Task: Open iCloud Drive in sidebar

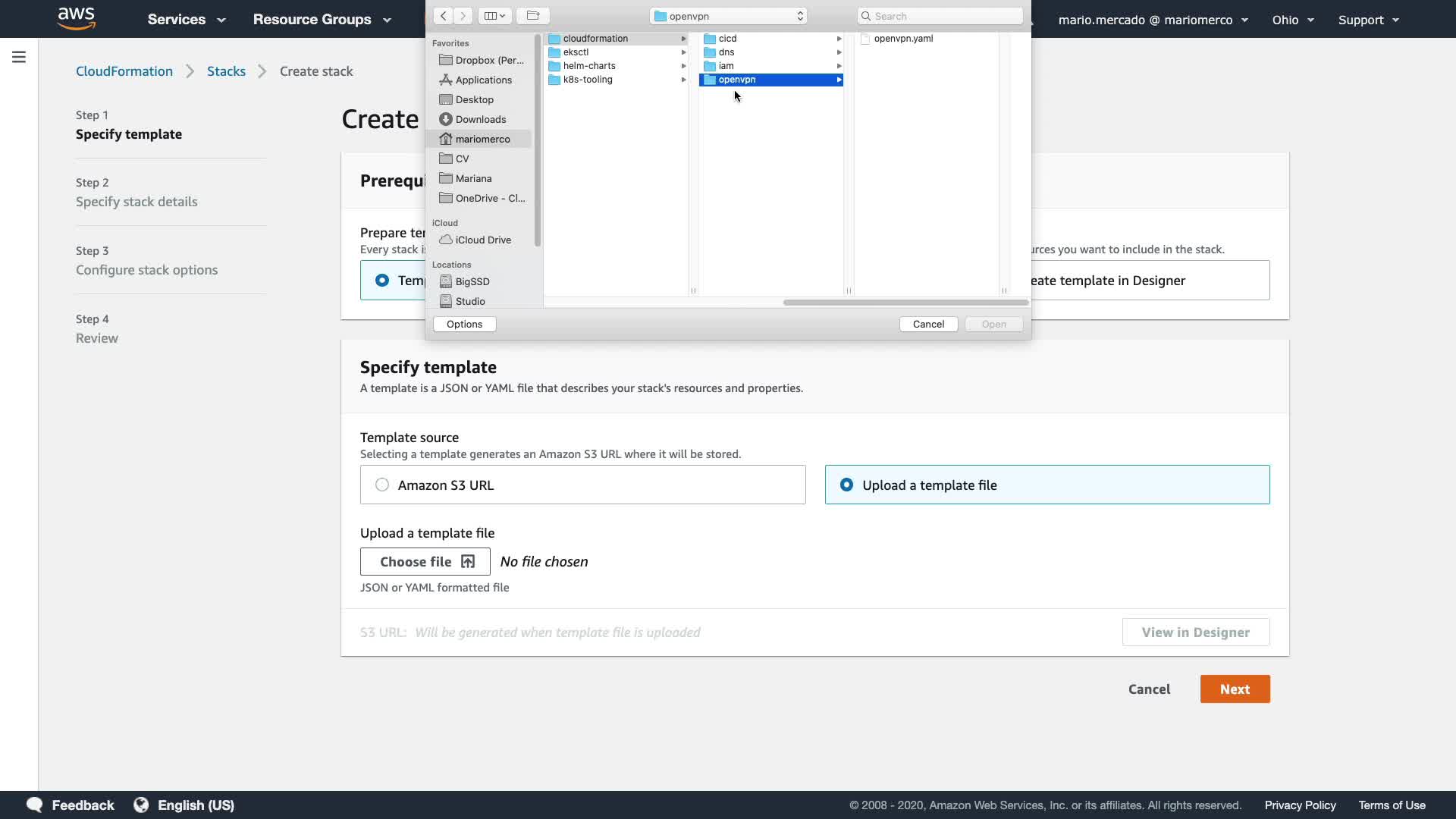Action: [x=482, y=240]
